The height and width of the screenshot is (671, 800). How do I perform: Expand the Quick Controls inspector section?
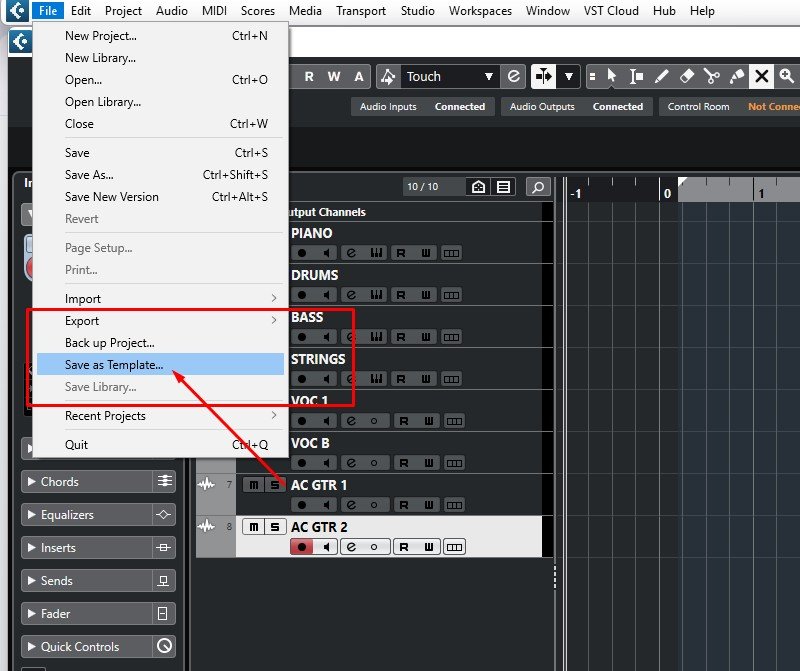click(32, 646)
